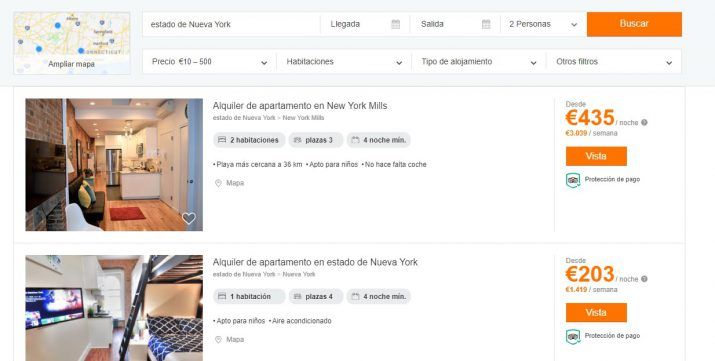
Task: Show price info help next to €435
Action: coord(644,122)
